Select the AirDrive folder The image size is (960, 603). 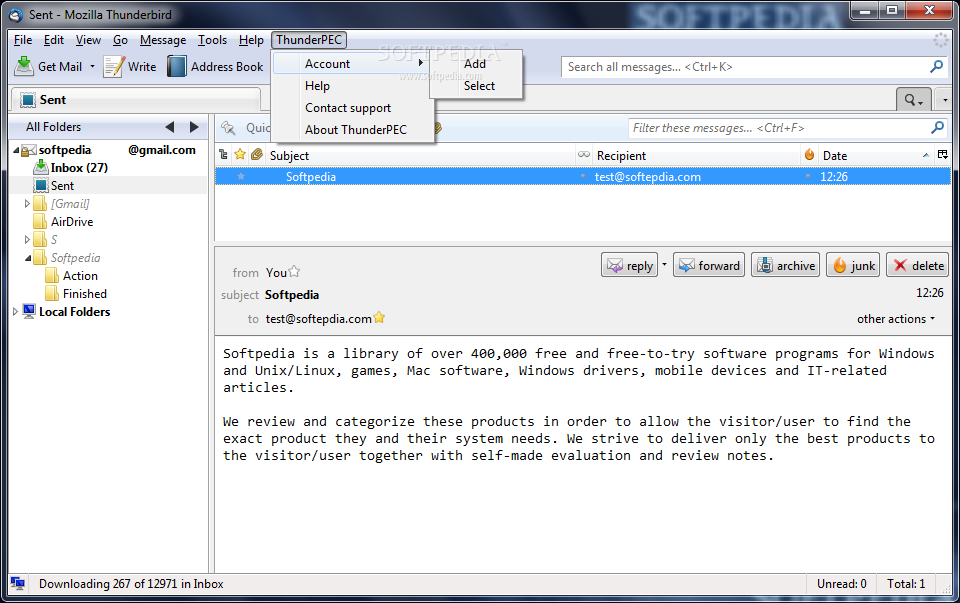click(x=72, y=222)
